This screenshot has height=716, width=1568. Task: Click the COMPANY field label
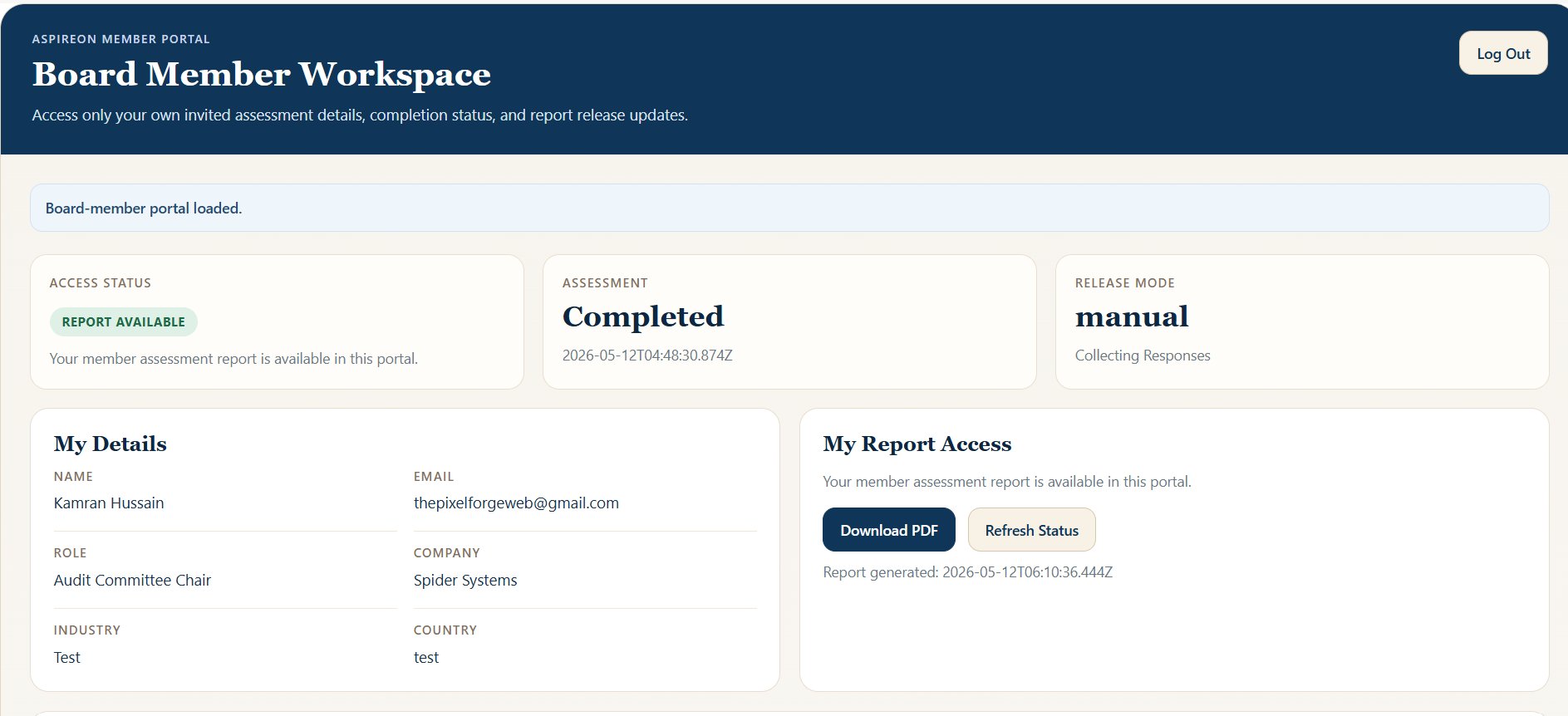[x=447, y=553]
